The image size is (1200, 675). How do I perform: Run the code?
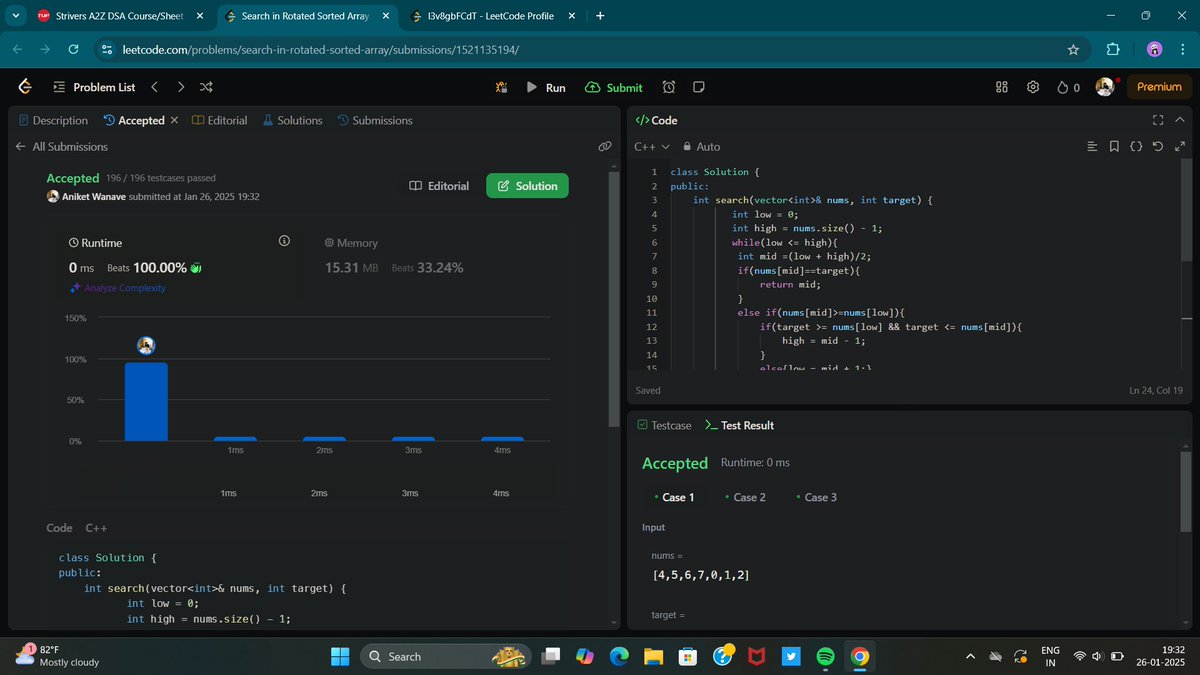click(546, 87)
